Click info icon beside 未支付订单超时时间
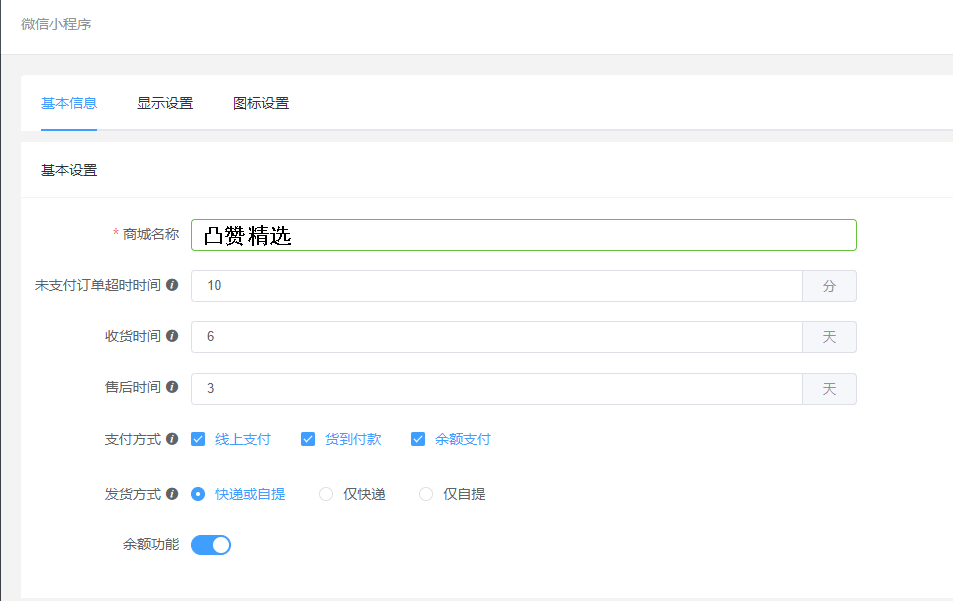The height and width of the screenshot is (601, 953). [172, 285]
